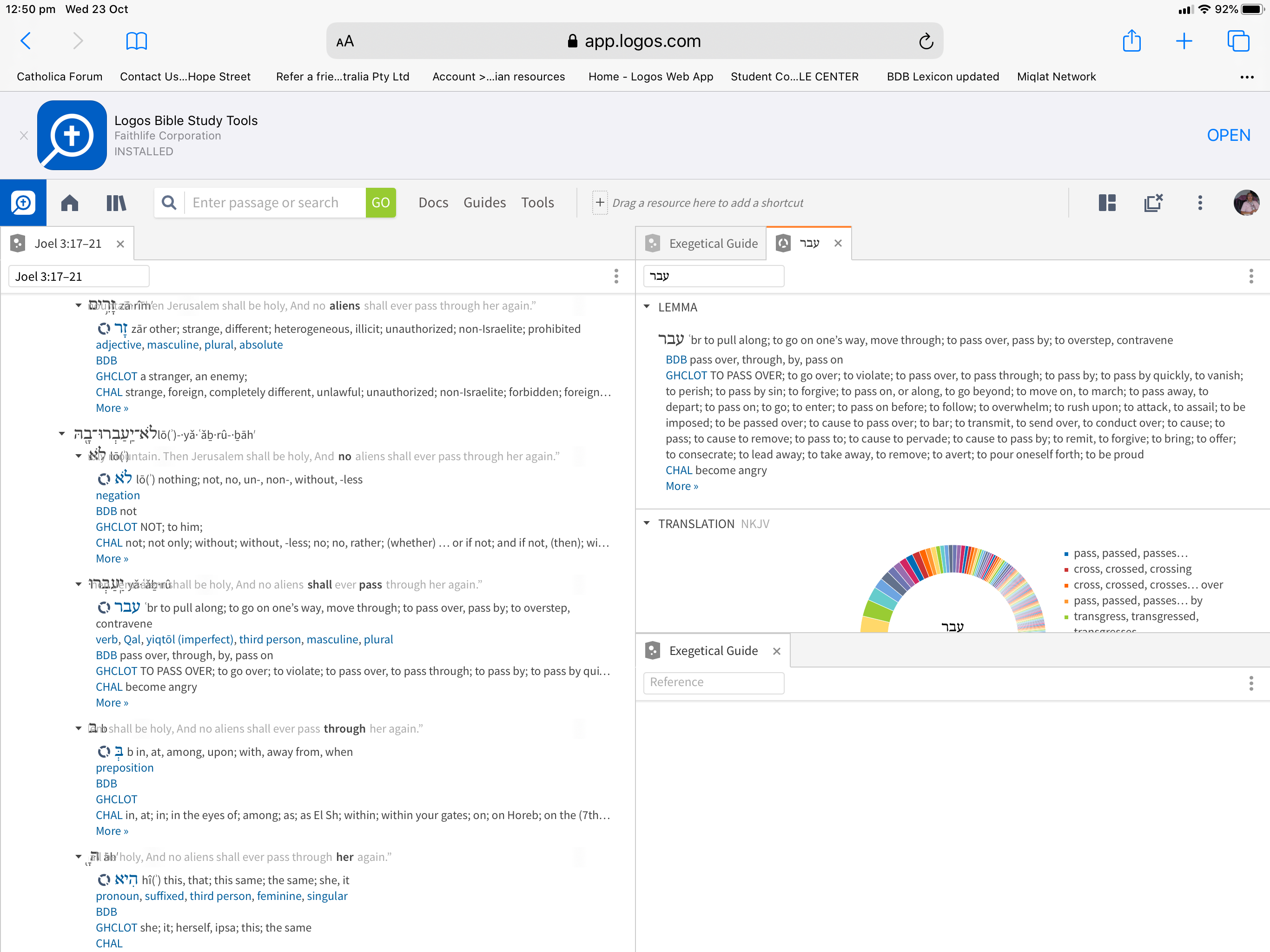Click the Logos logo button
1270x952 pixels.
click(x=23, y=203)
